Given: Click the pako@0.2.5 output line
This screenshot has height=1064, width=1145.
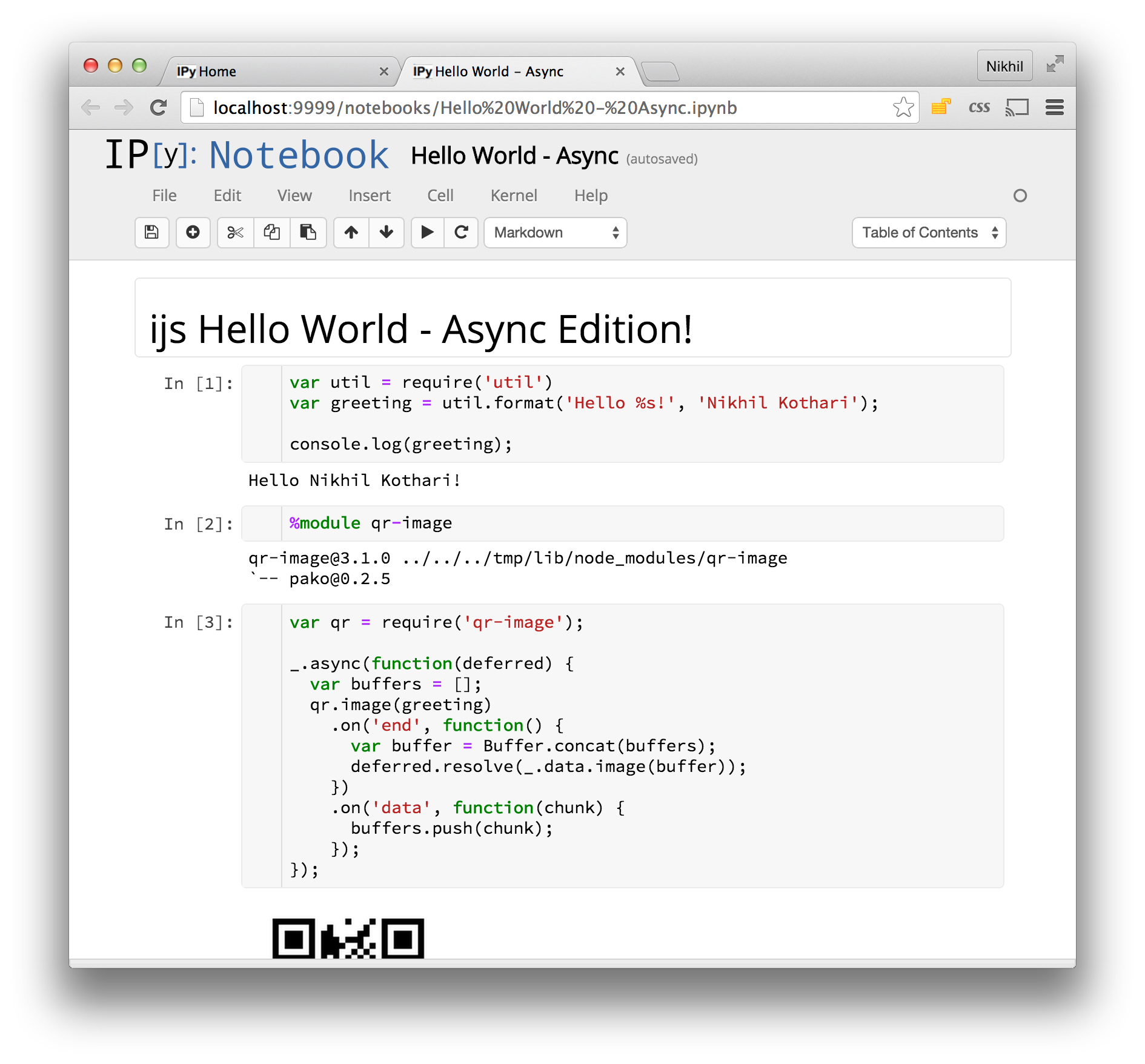Looking at the screenshot, I should [x=320, y=579].
